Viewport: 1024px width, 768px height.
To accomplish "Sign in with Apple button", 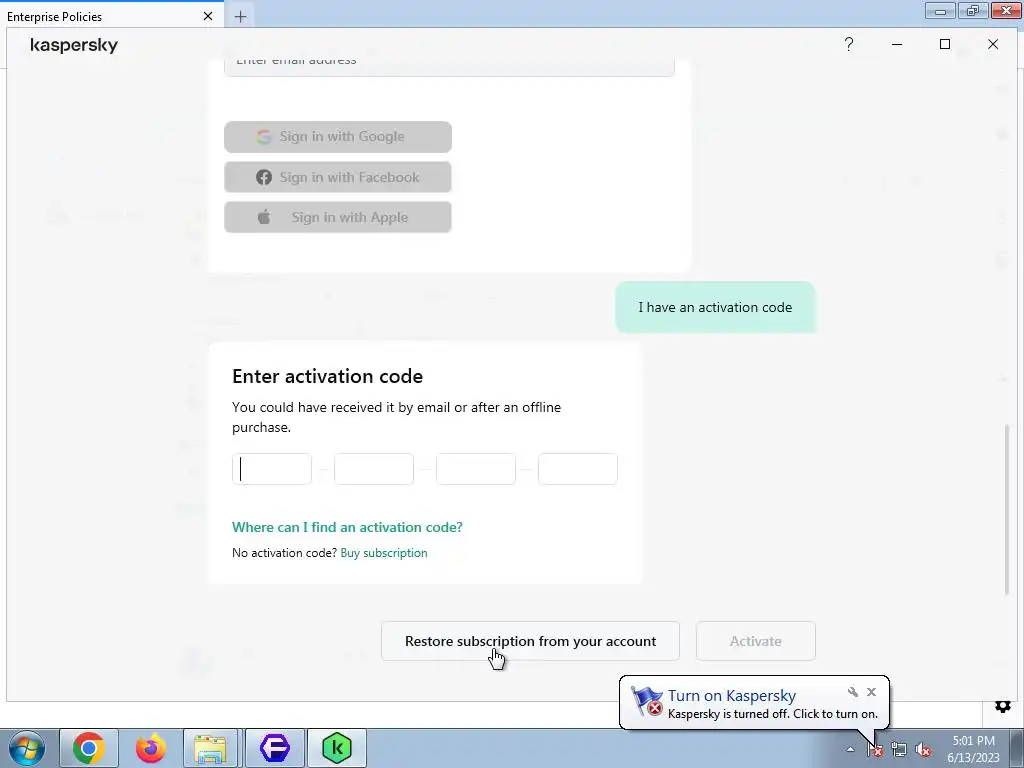I will (338, 217).
